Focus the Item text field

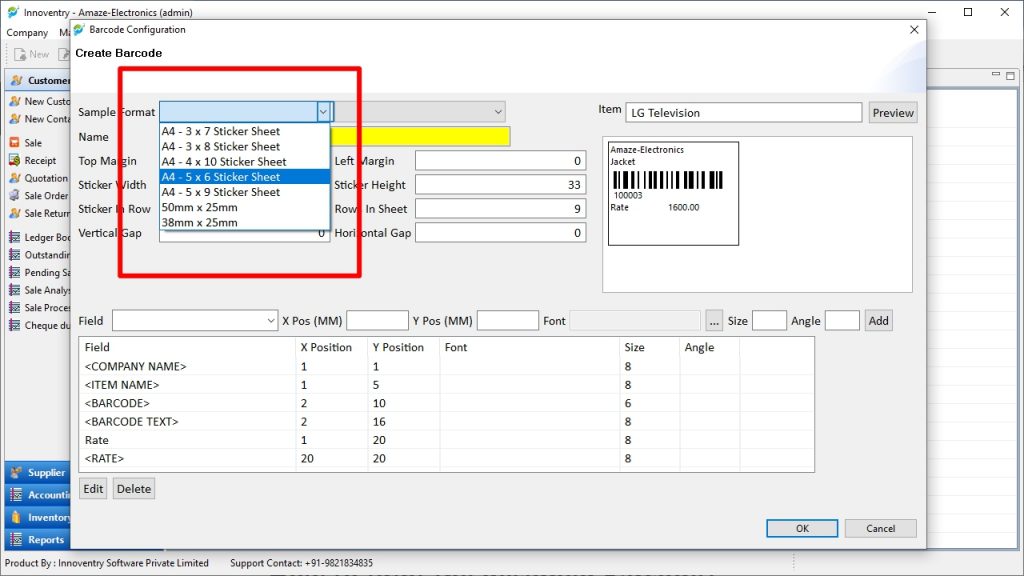click(743, 112)
